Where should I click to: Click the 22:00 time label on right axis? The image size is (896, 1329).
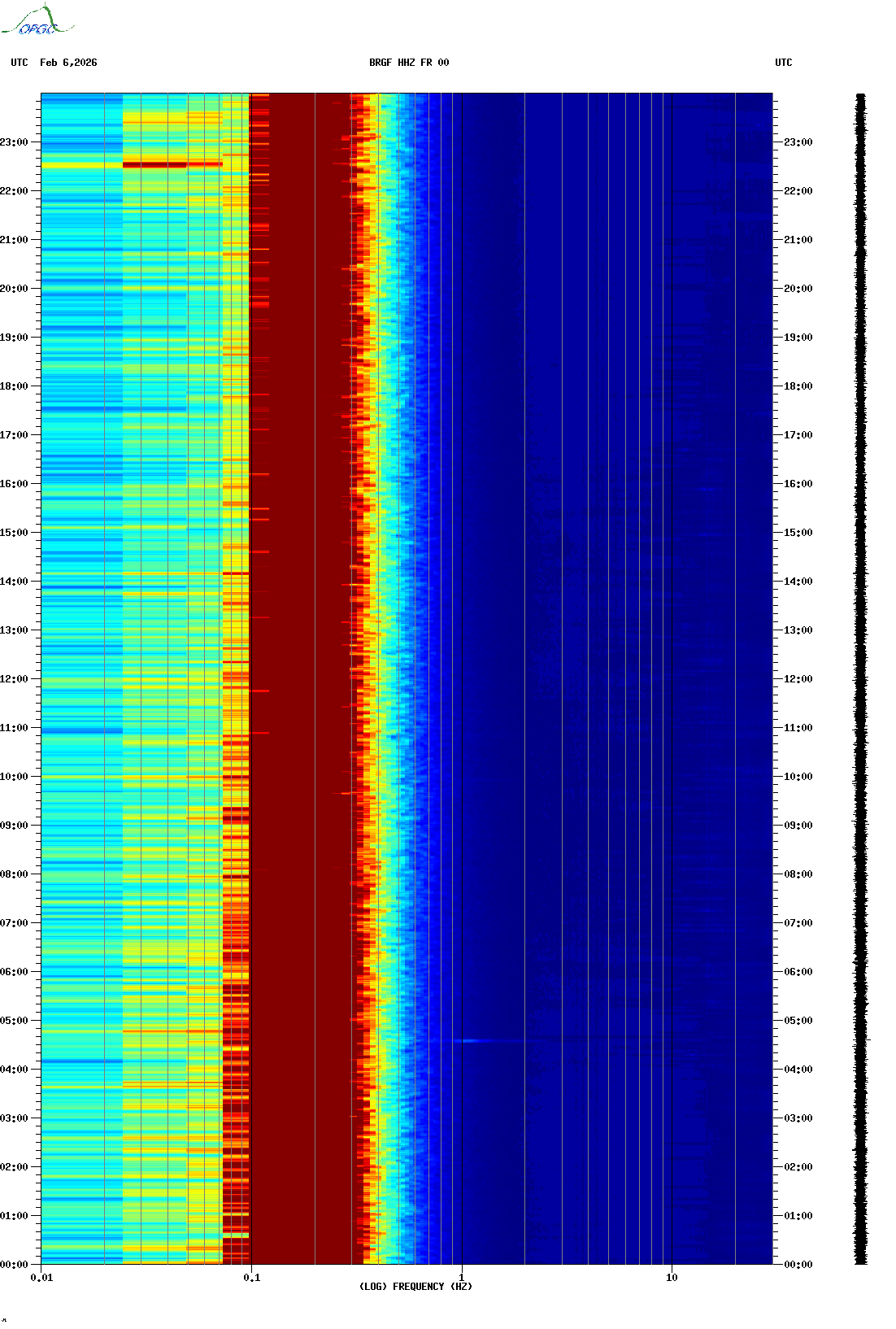(798, 191)
